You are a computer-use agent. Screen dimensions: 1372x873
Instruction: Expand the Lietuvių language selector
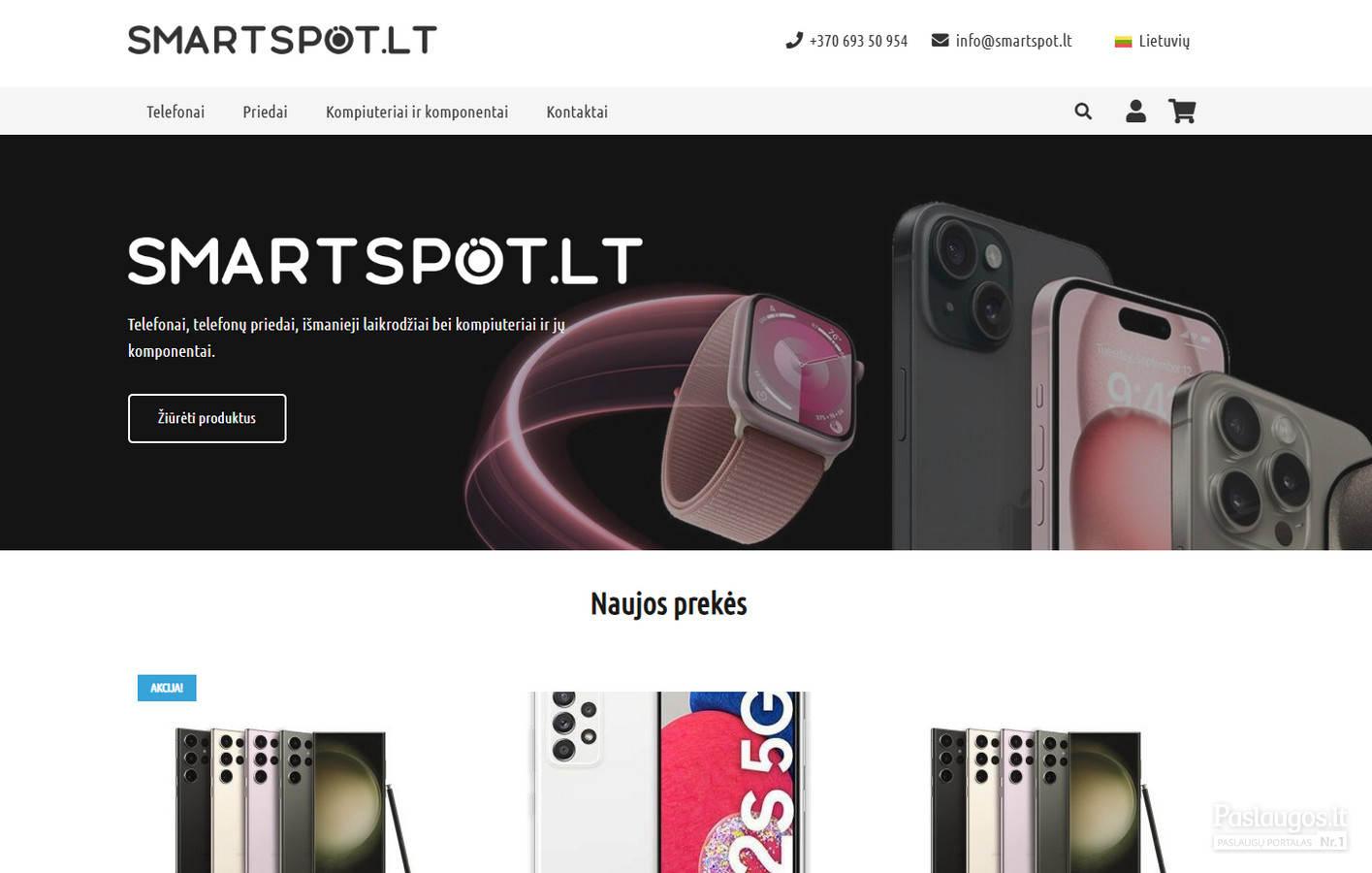(1152, 41)
